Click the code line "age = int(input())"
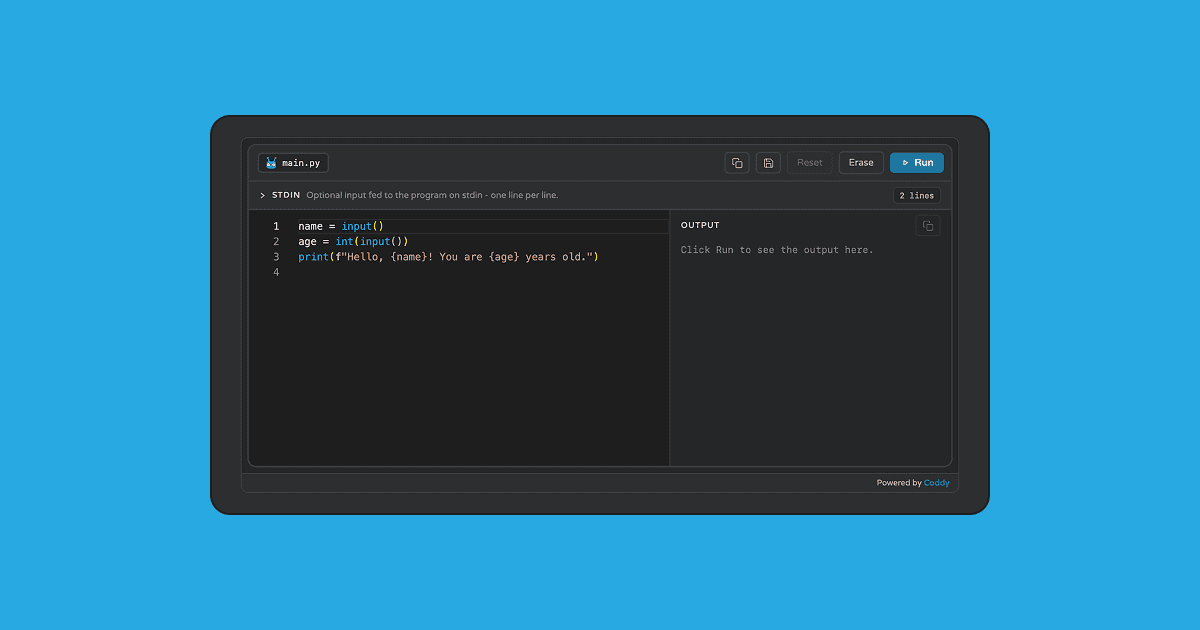The height and width of the screenshot is (630, 1200). click(x=353, y=242)
